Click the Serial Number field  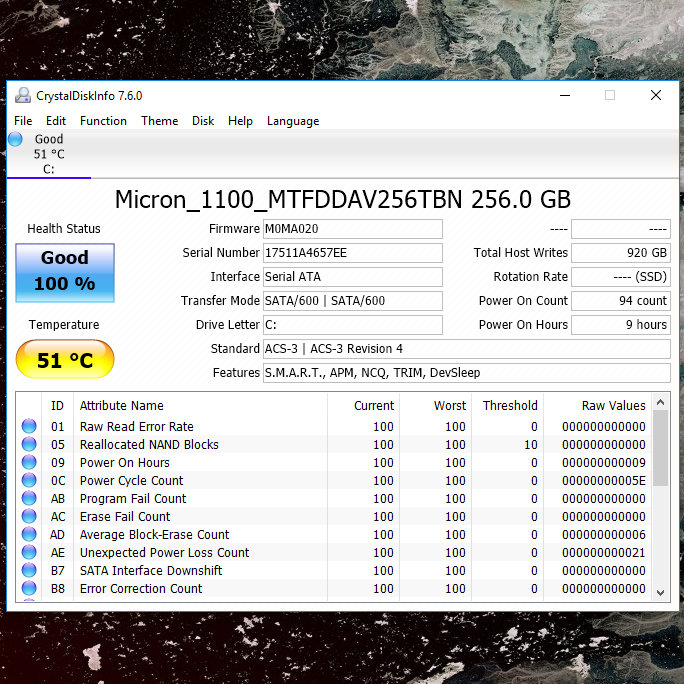352,253
